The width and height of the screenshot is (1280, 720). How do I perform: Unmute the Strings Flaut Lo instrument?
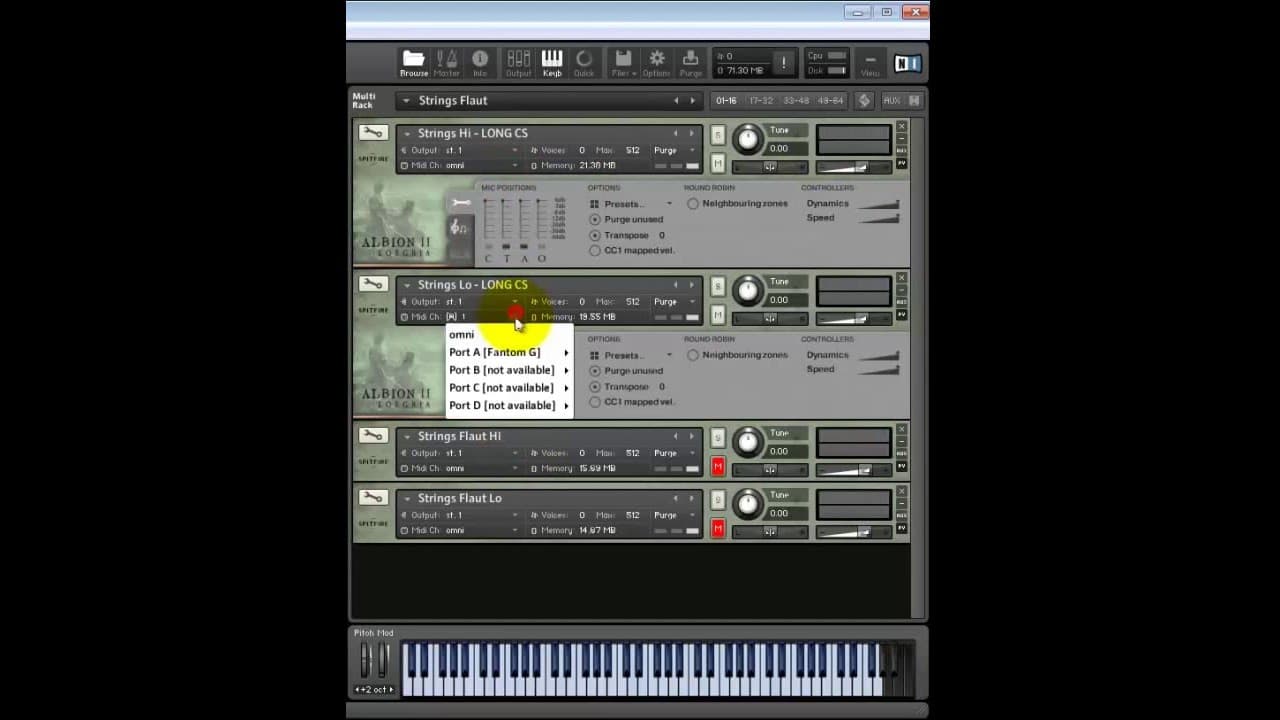717,528
